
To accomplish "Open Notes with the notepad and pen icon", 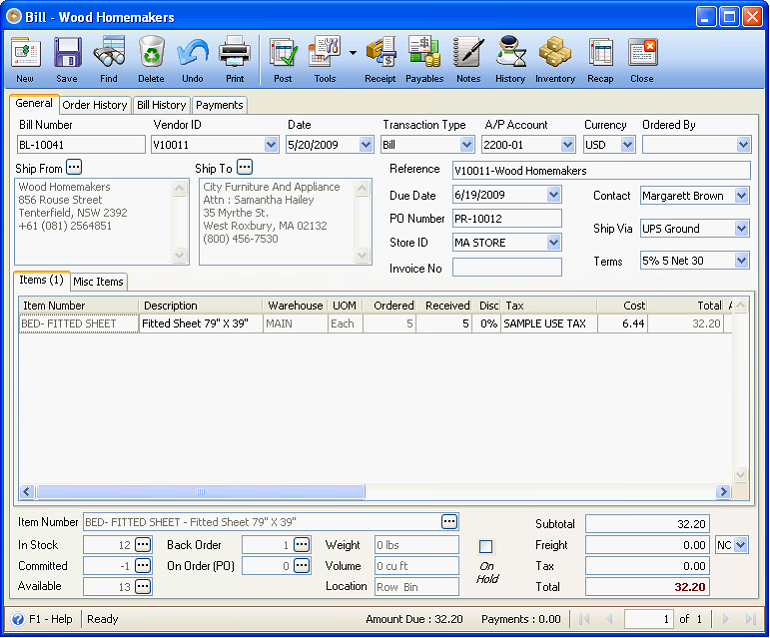I will tap(468, 59).
